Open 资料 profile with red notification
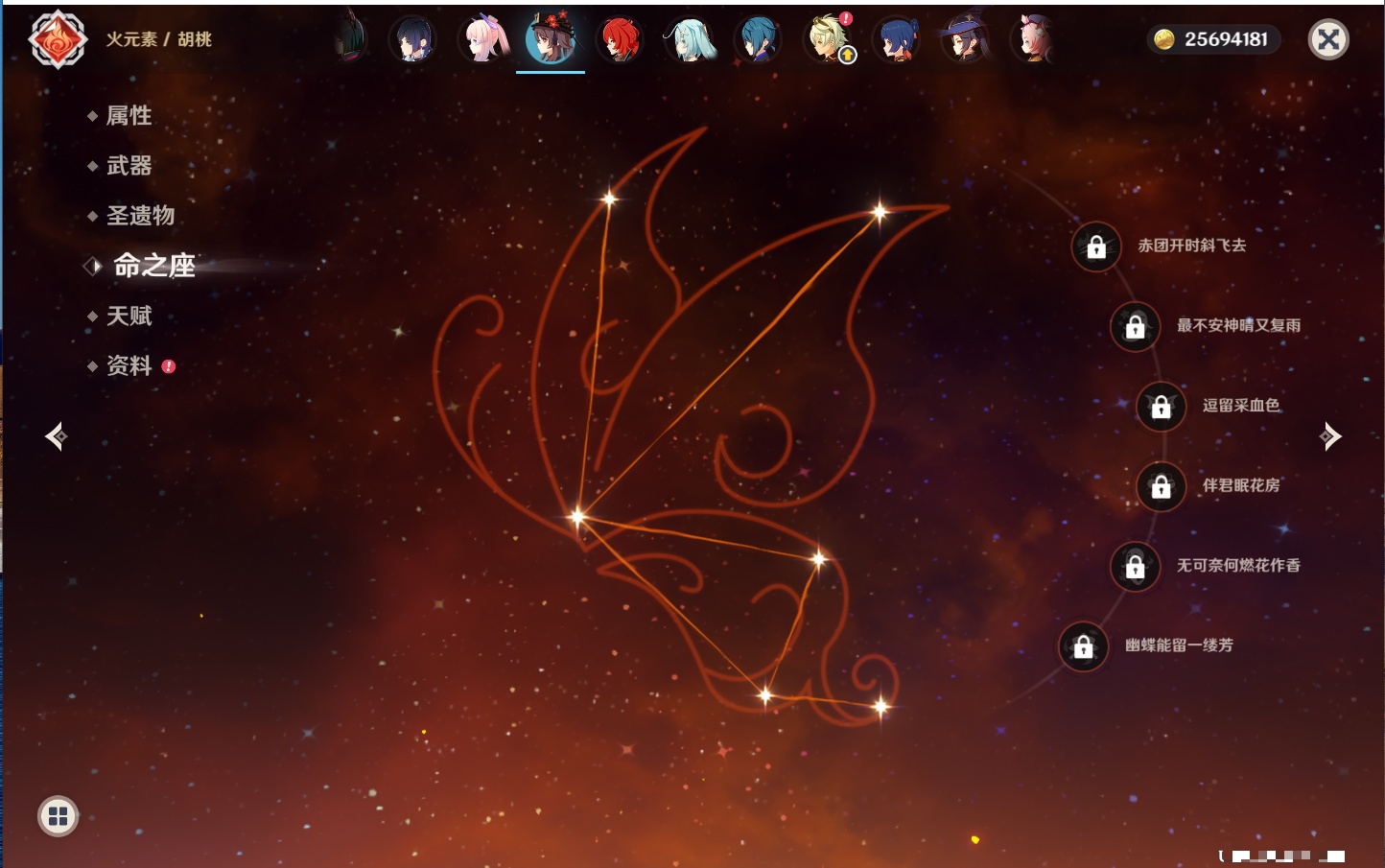Viewport: 1385px width, 868px height. [x=129, y=366]
